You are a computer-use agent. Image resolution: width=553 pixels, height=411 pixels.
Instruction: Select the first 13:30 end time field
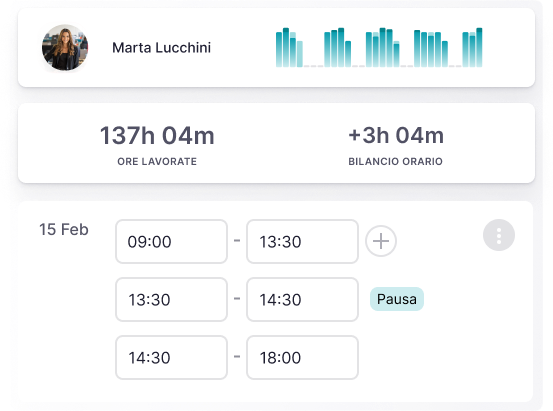pos(303,242)
